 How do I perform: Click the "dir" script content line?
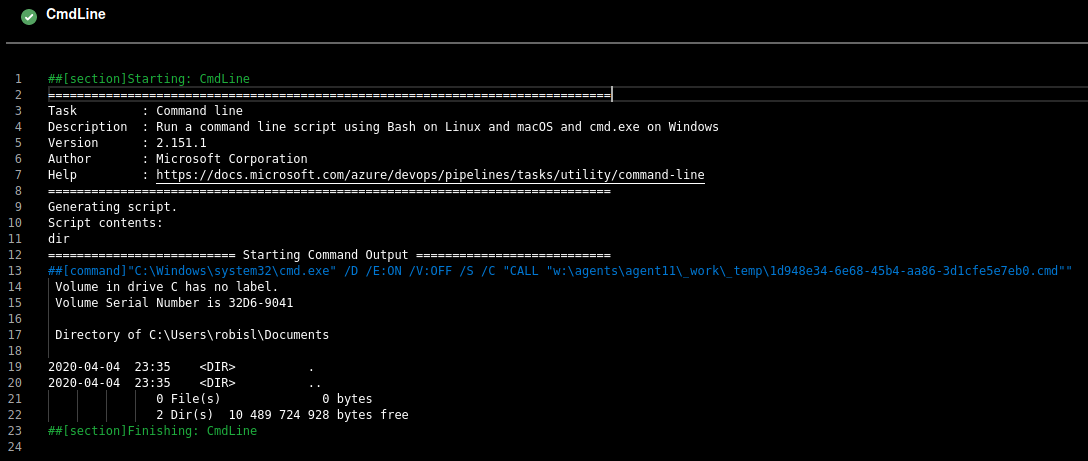pos(59,239)
